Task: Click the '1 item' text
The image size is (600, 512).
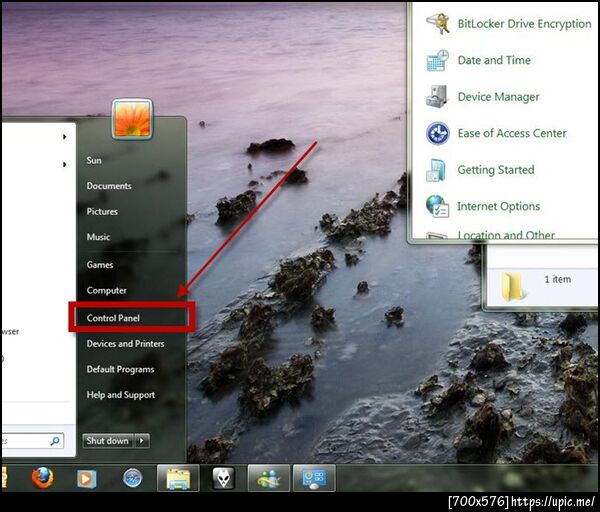Action: point(558,279)
